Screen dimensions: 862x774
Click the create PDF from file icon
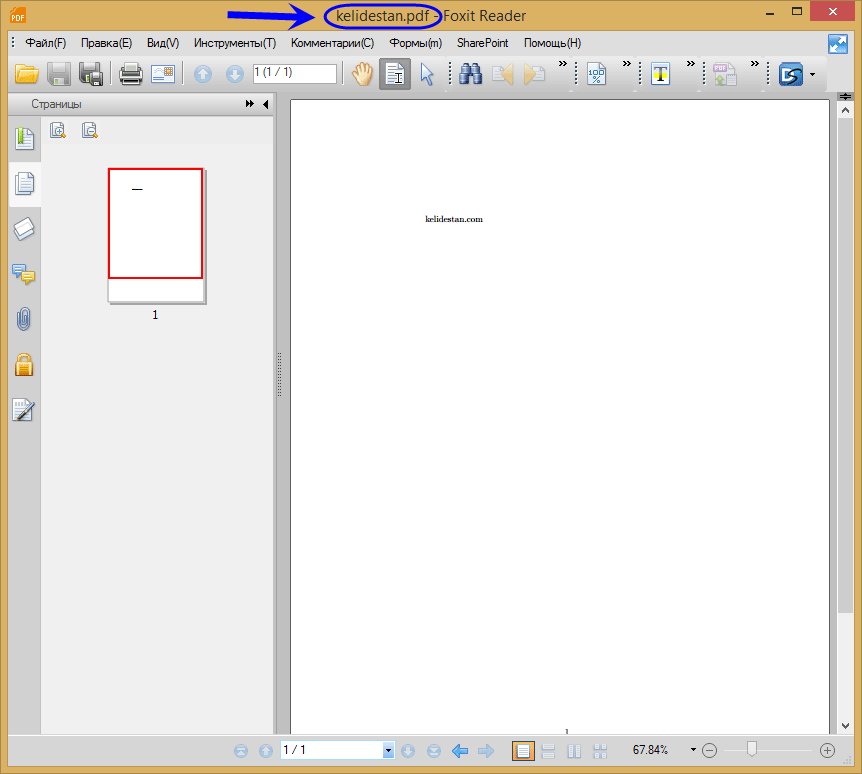[x=725, y=74]
